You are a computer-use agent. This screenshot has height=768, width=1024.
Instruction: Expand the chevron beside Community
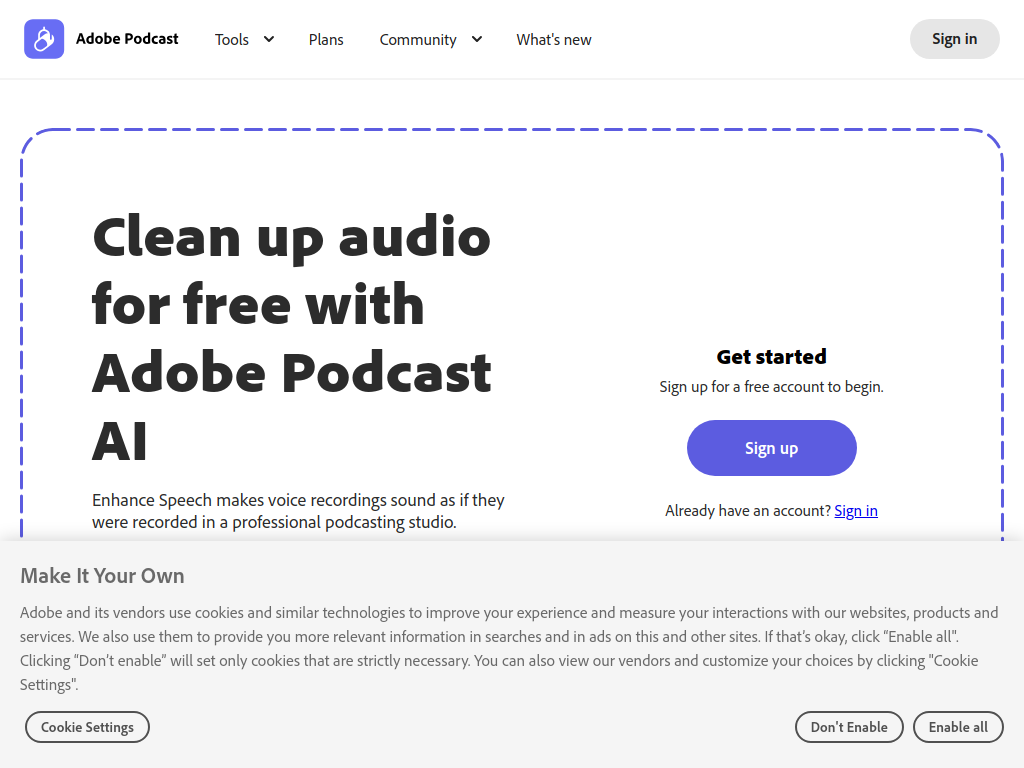pyautogui.click(x=477, y=39)
